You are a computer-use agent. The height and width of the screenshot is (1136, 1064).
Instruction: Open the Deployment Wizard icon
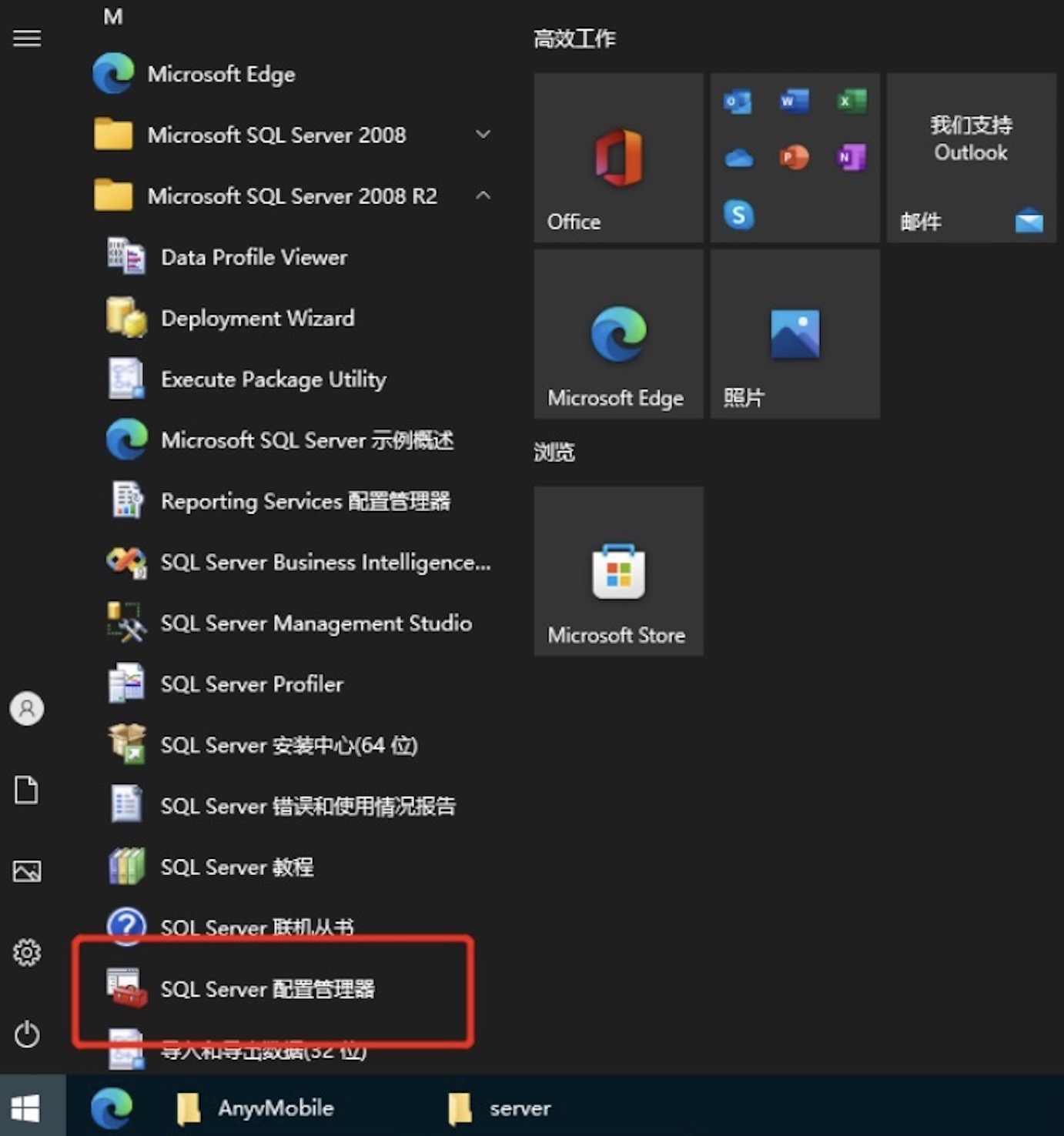(126, 317)
